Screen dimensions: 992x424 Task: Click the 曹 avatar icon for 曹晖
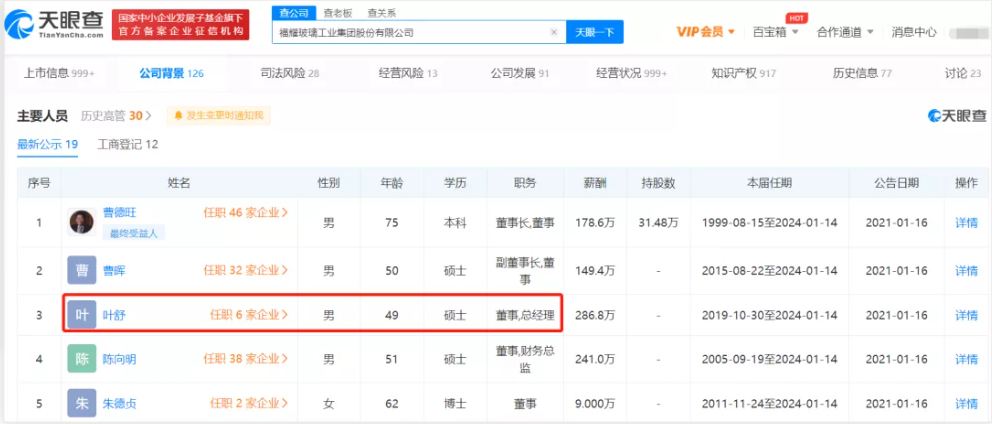point(82,270)
